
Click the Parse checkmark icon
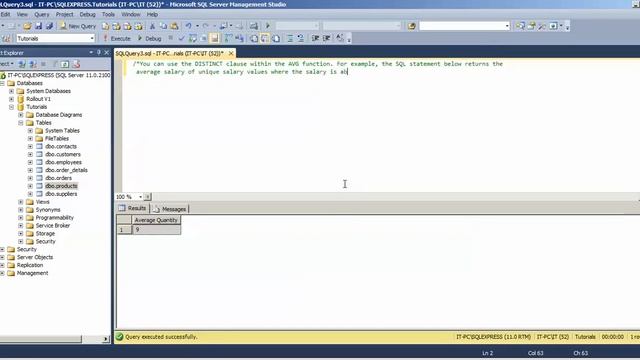(x=182, y=38)
